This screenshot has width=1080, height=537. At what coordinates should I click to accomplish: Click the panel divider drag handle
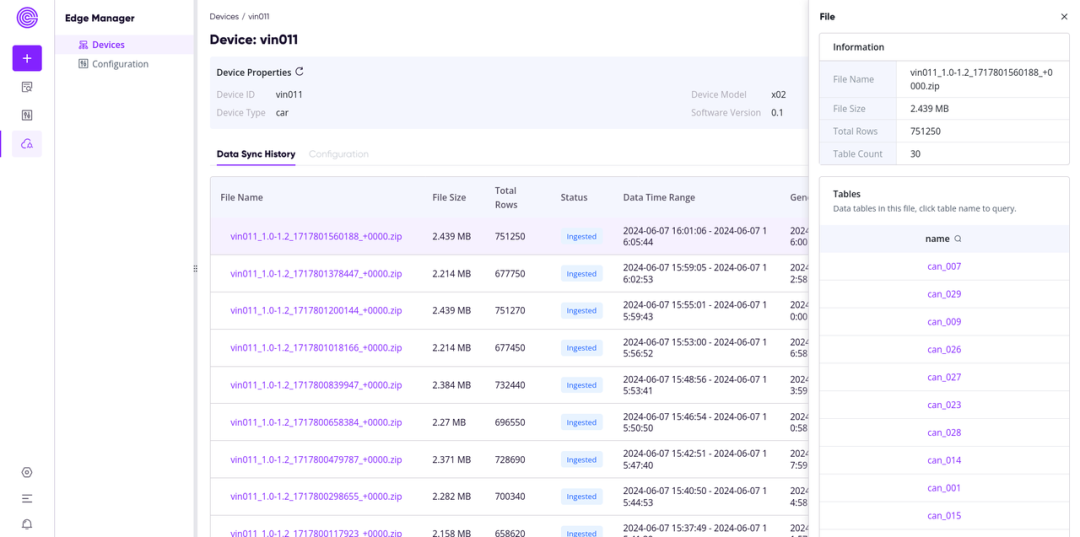pos(195,268)
